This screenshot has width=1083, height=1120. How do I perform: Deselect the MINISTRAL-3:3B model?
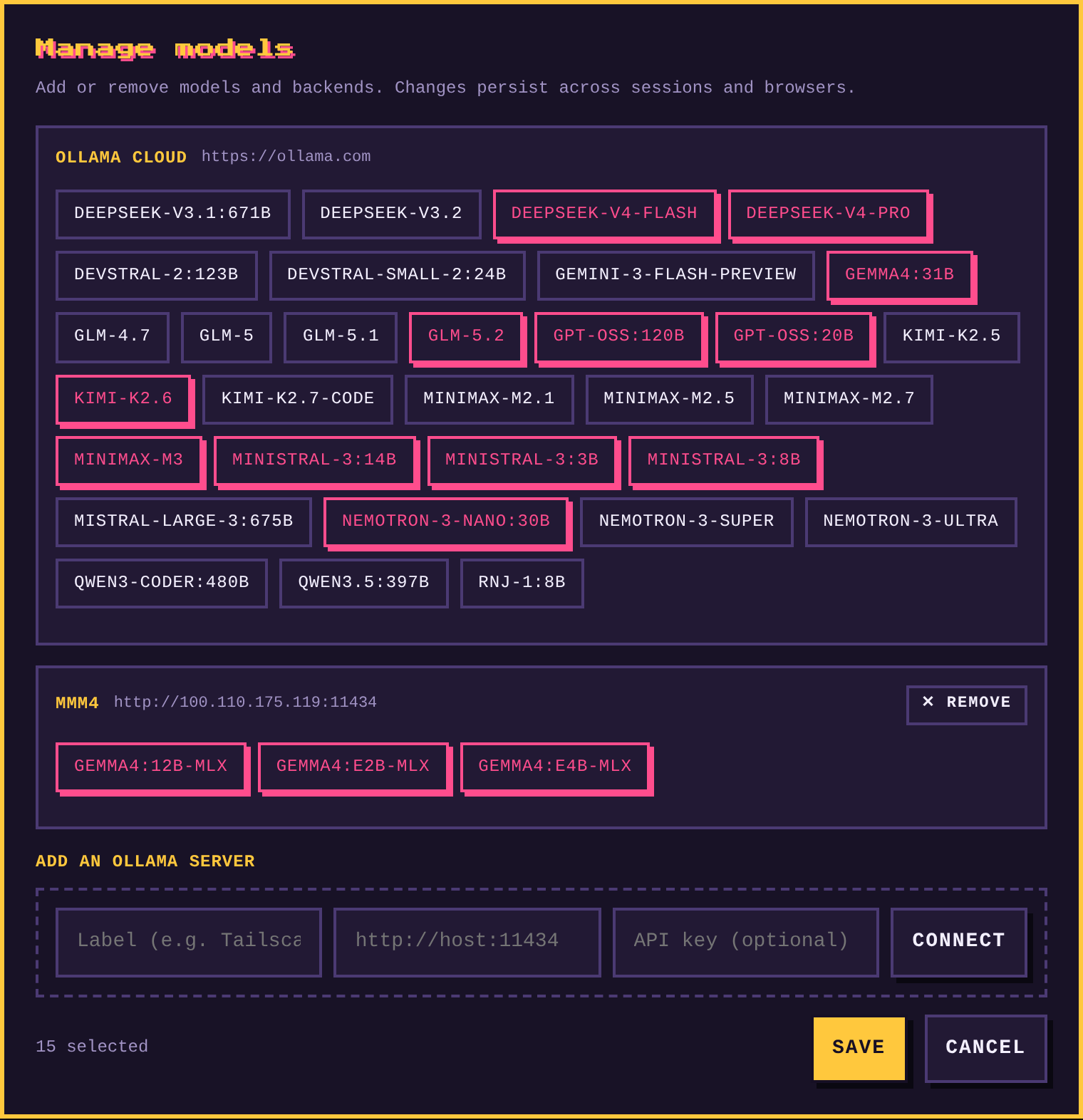(x=522, y=460)
